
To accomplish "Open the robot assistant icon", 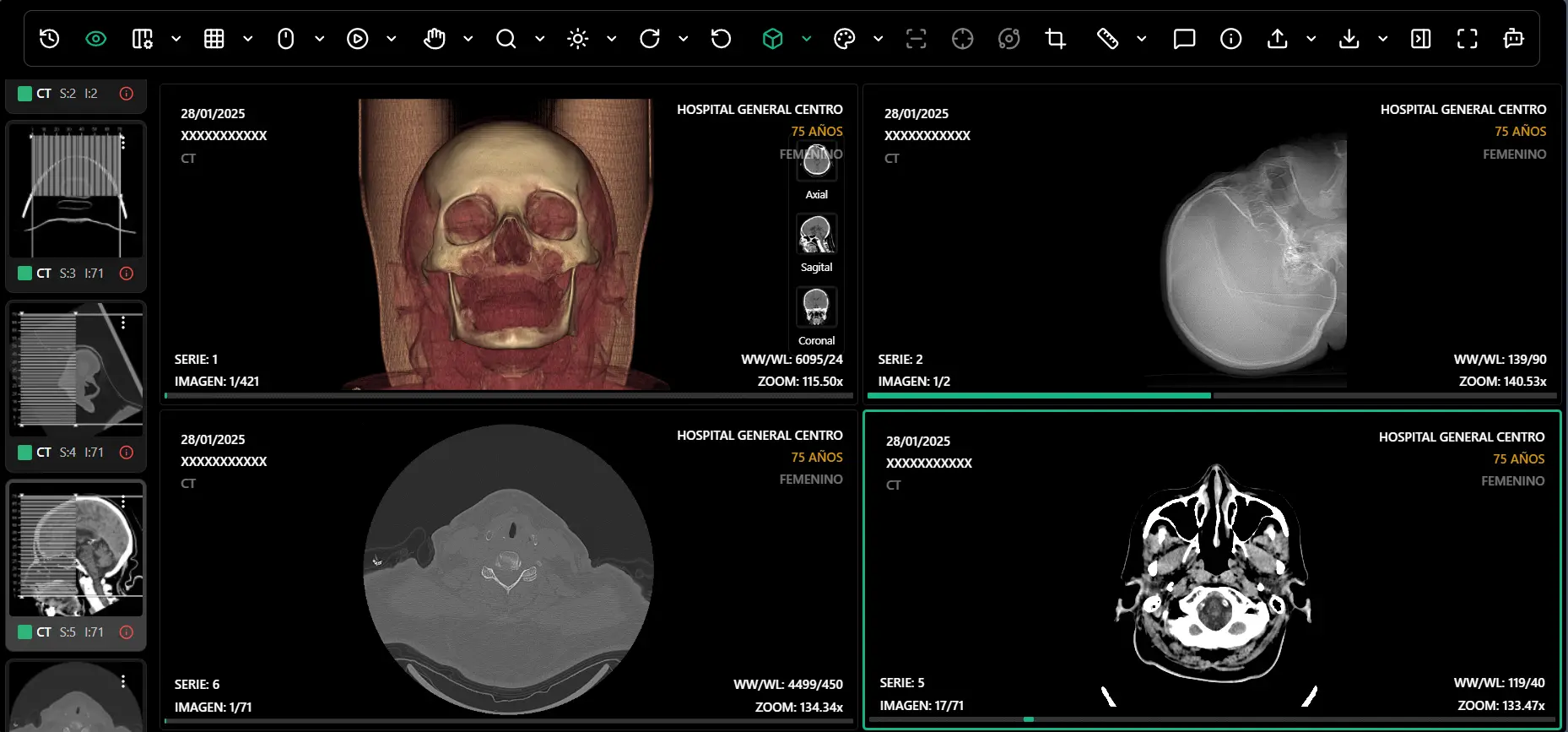I will [x=1513, y=39].
